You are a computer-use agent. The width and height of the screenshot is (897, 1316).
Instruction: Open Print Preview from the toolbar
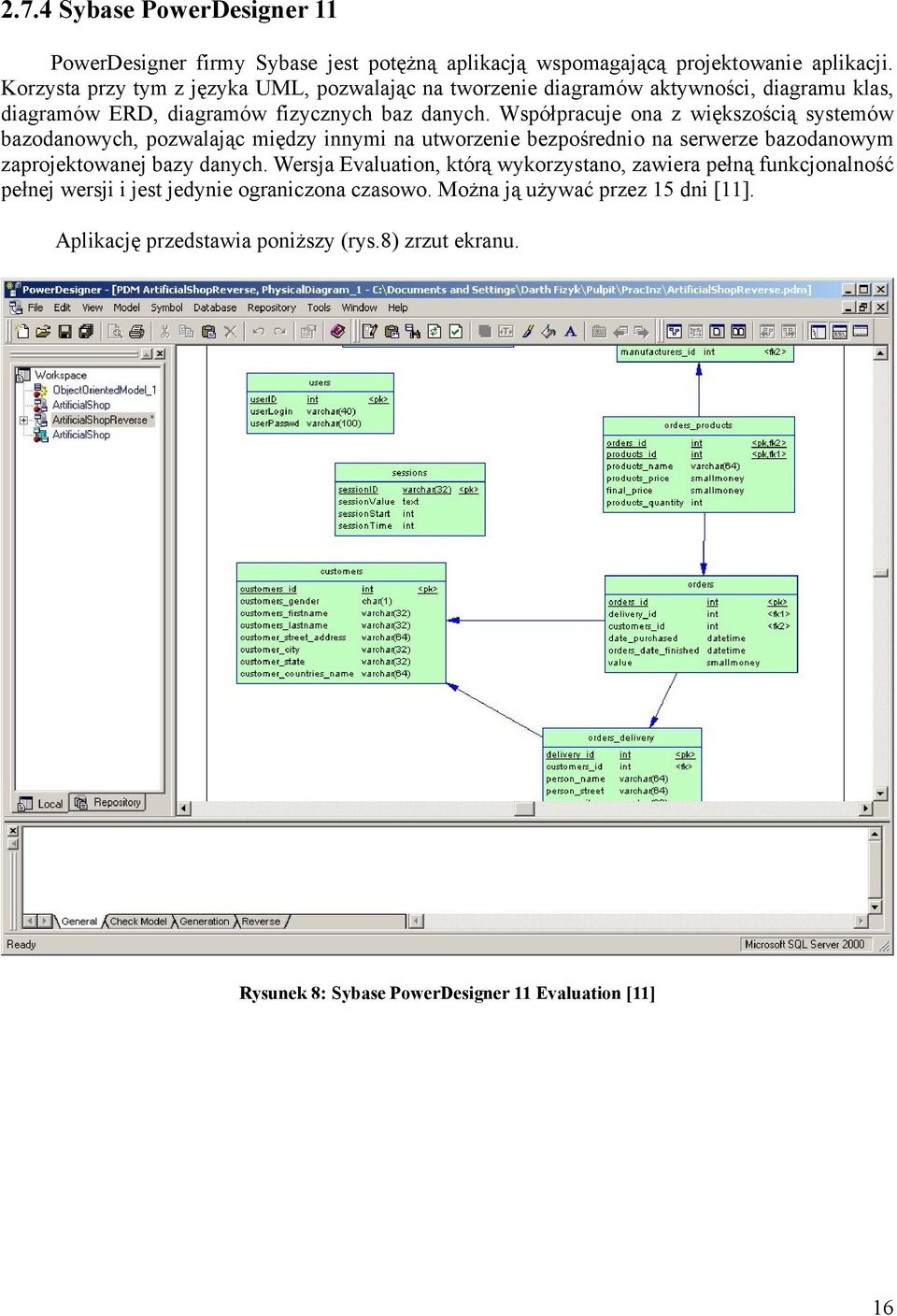(x=115, y=331)
